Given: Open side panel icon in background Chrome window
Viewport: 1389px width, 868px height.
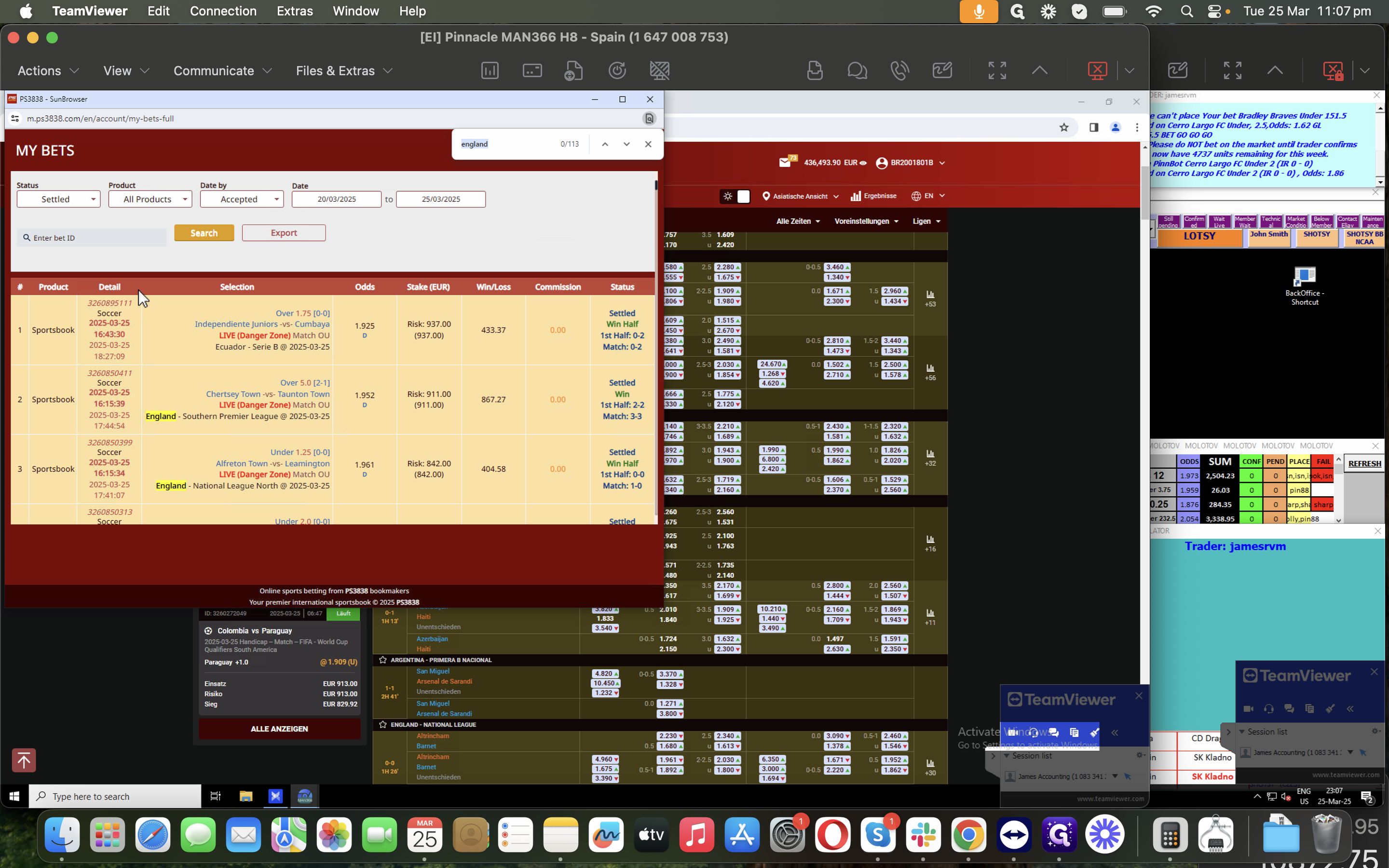Looking at the screenshot, I should 1093,127.
